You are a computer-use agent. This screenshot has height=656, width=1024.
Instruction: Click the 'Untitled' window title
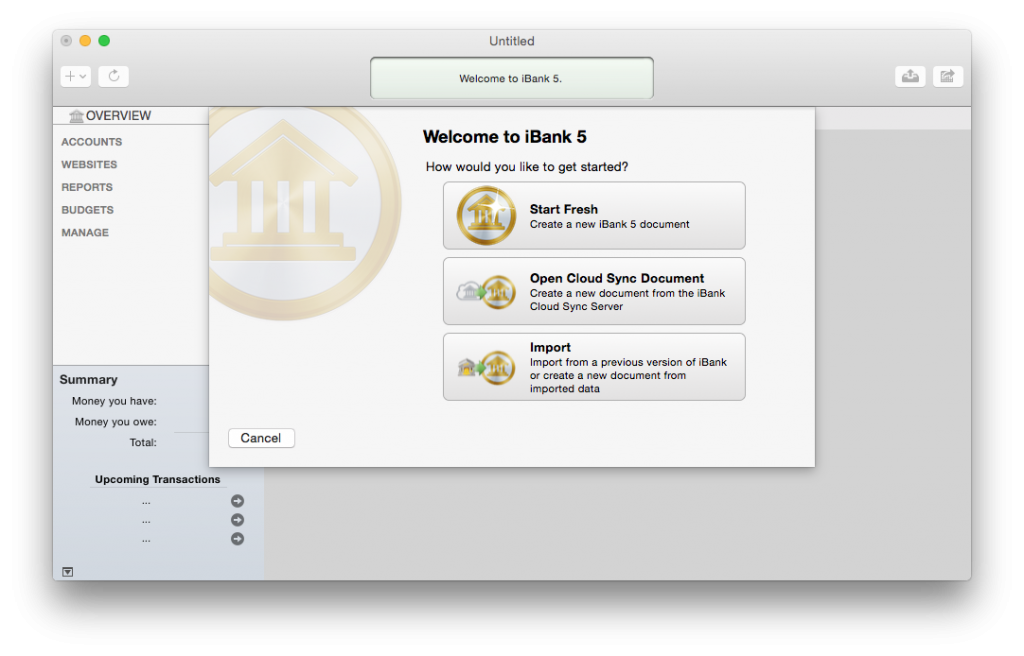[512, 41]
